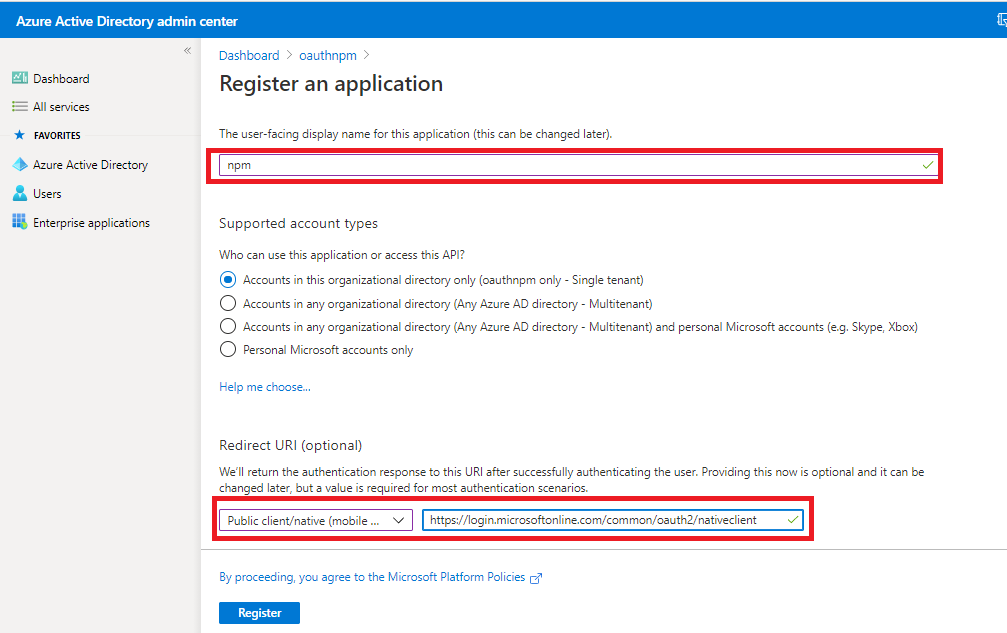
Task: Click the Users person icon
Action: point(19,194)
